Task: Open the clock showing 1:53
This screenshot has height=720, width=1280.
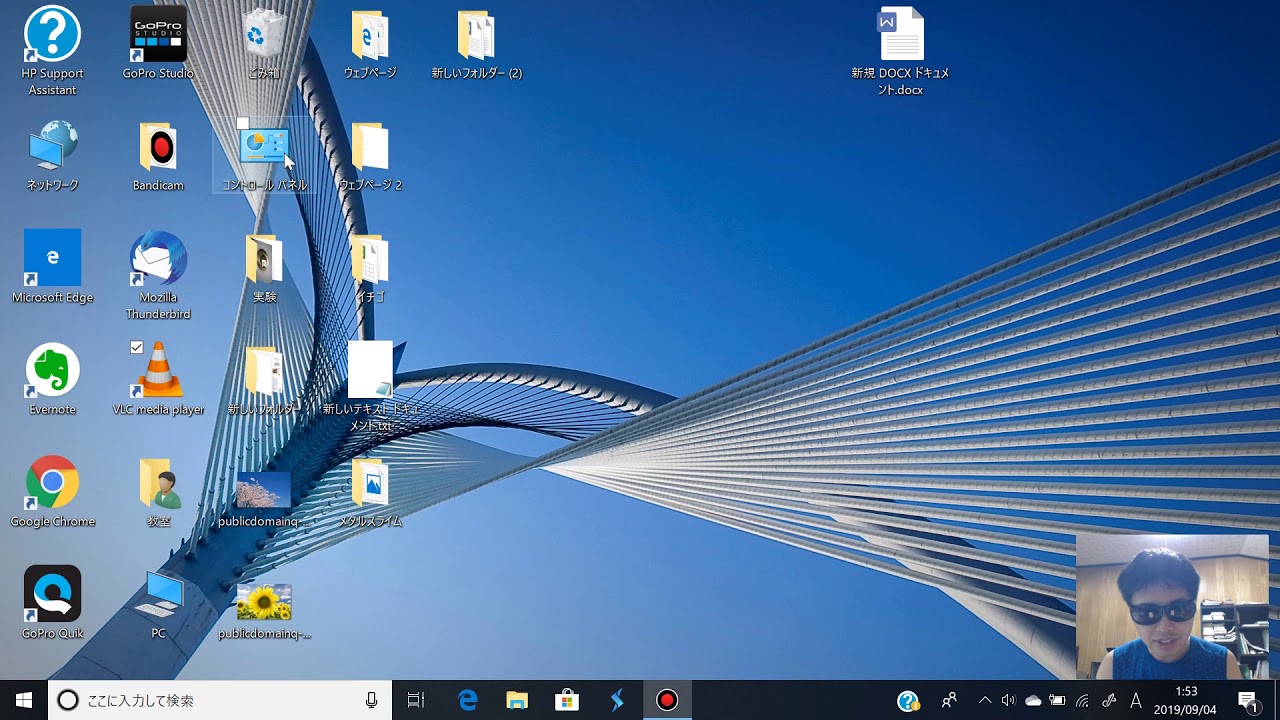Action: click(1185, 700)
